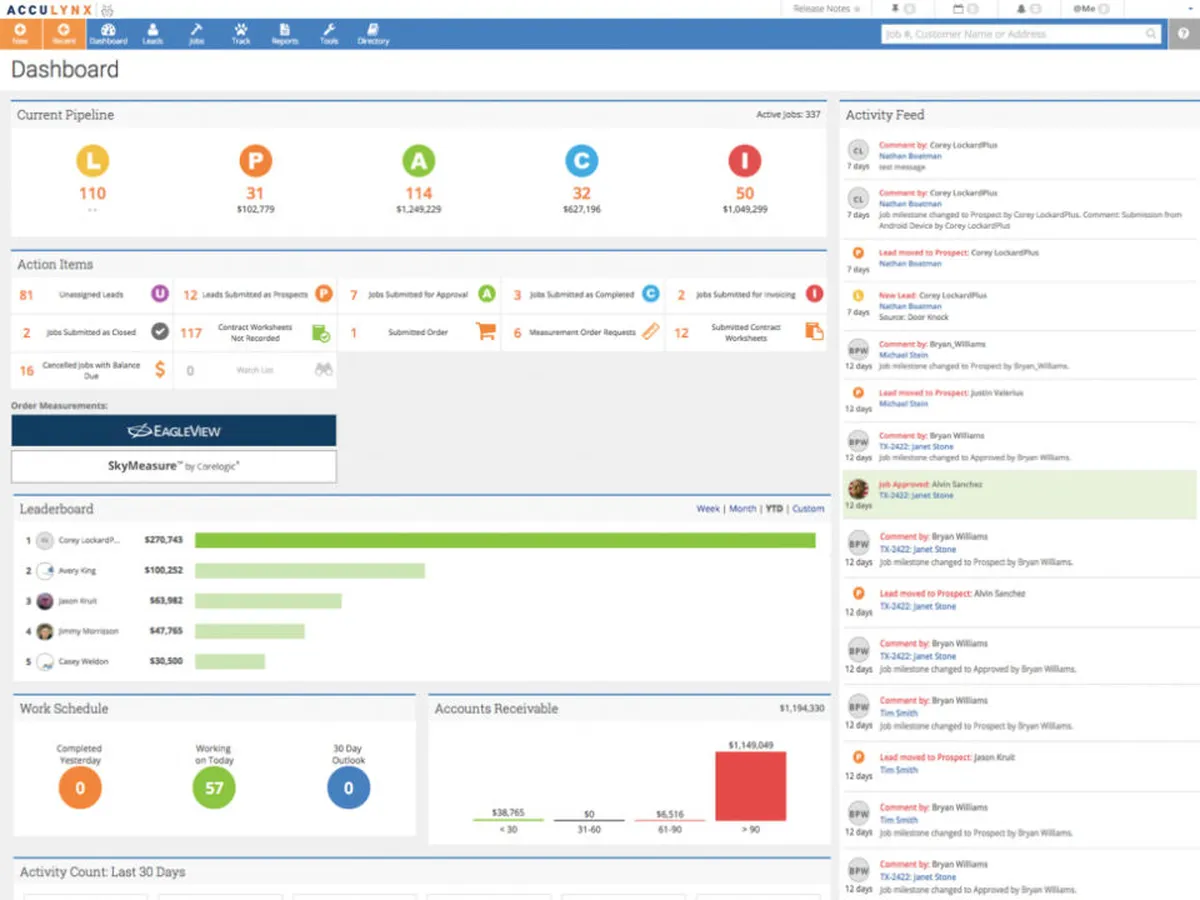Click the SkyMeasure by CoreLogic button
Image resolution: width=1200 pixels, height=900 pixels.
pos(174,466)
